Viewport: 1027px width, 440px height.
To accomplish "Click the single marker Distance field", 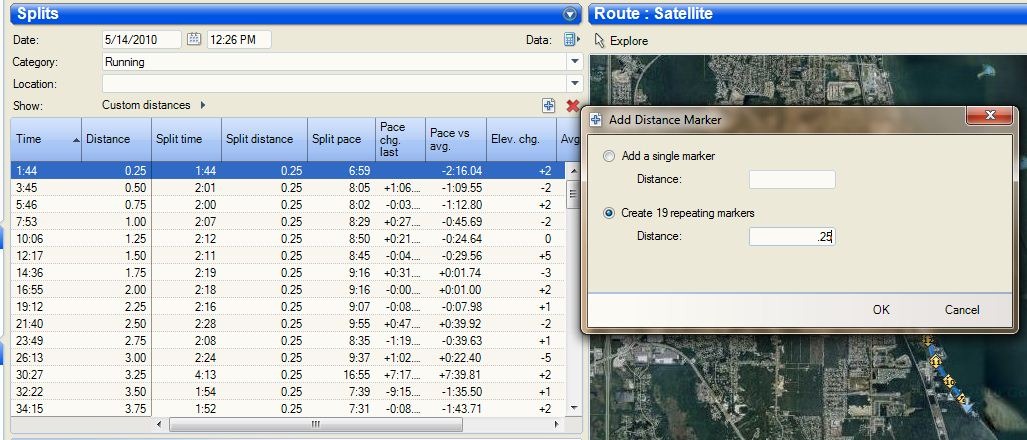I will click(792, 179).
